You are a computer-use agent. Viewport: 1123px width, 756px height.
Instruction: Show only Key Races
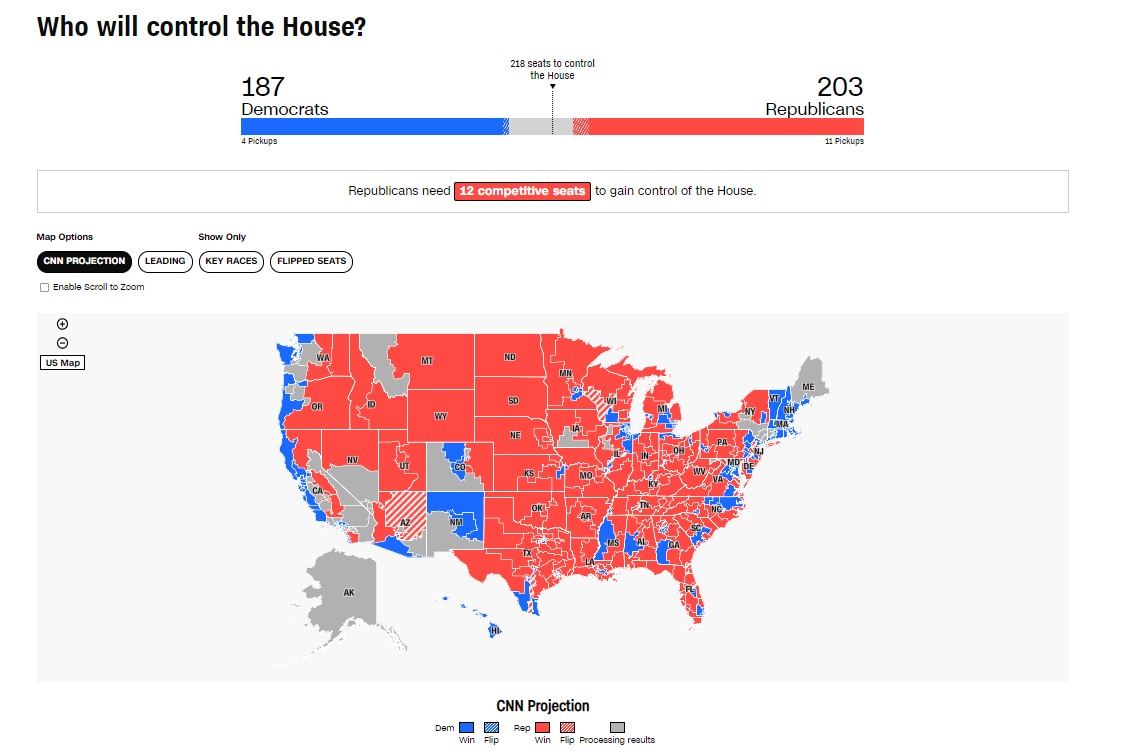pyautogui.click(x=232, y=262)
